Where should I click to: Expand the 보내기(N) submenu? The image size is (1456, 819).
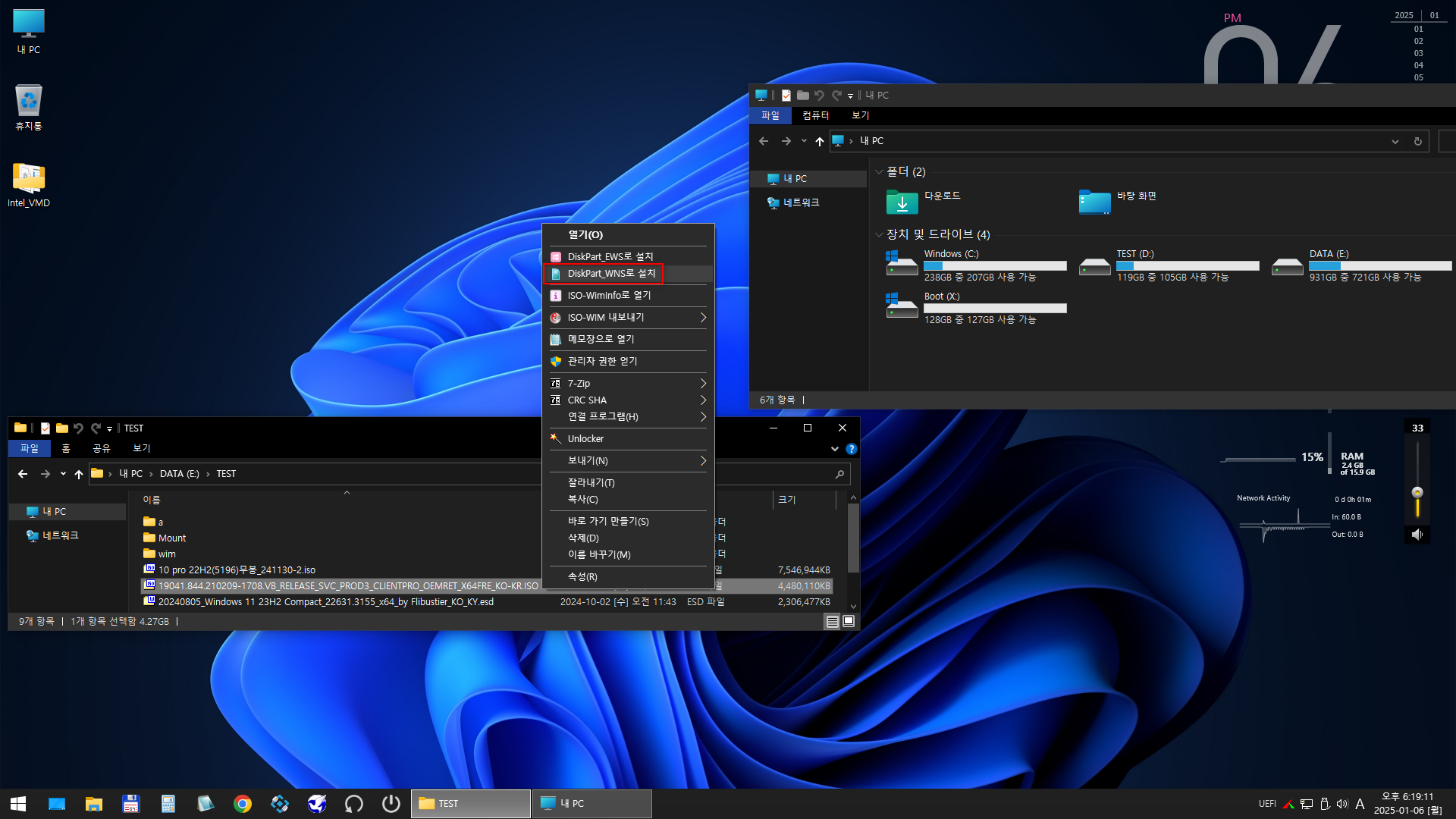pos(628,461)
